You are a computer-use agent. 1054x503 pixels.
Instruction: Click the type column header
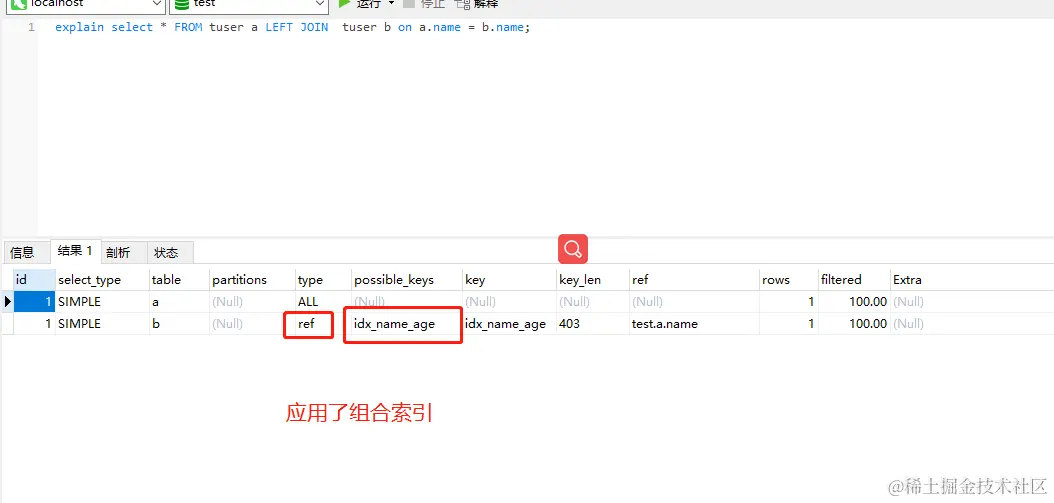tap(324, 280)
